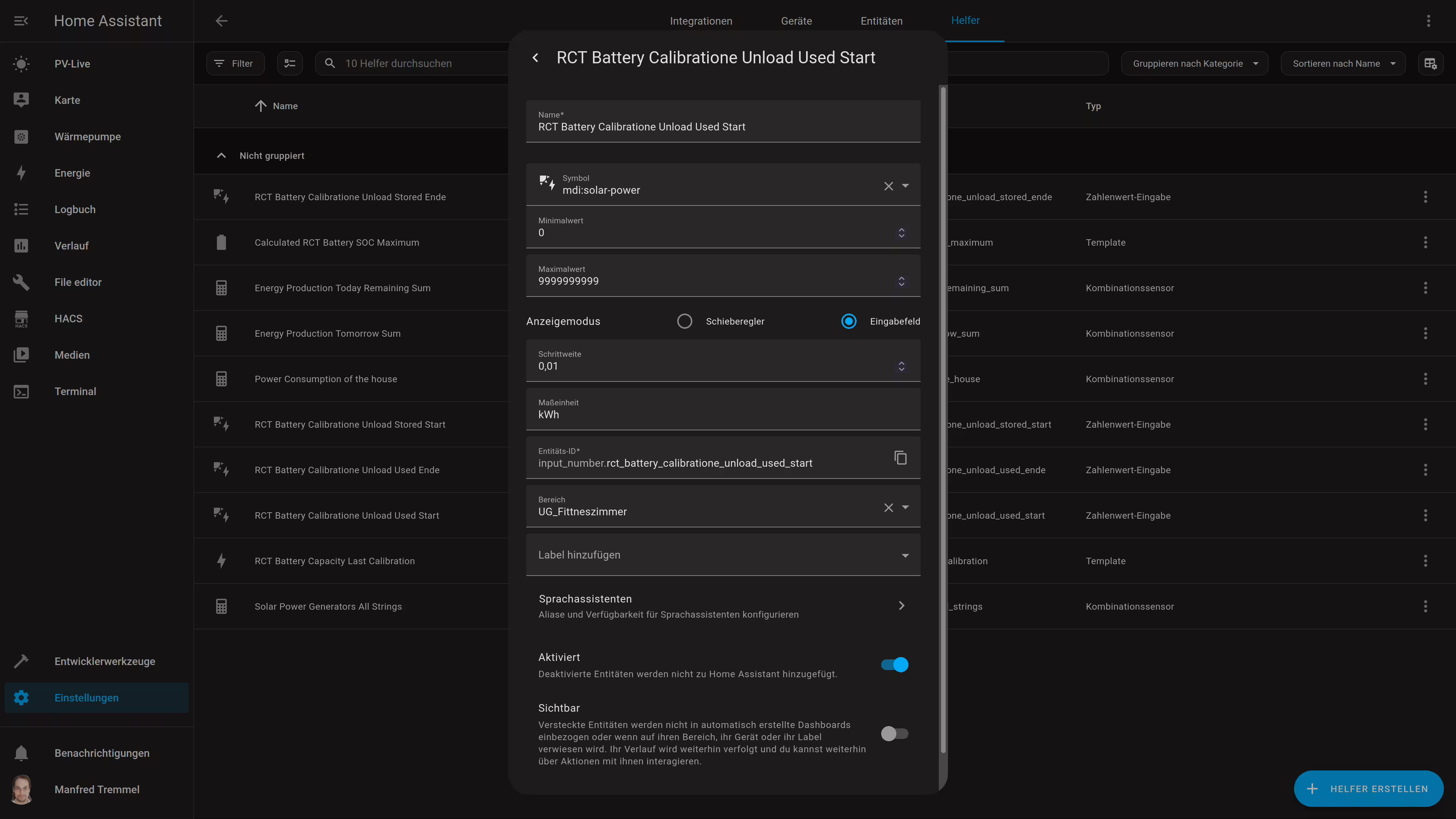Go back with the top arrow

[x=221, y=21]
